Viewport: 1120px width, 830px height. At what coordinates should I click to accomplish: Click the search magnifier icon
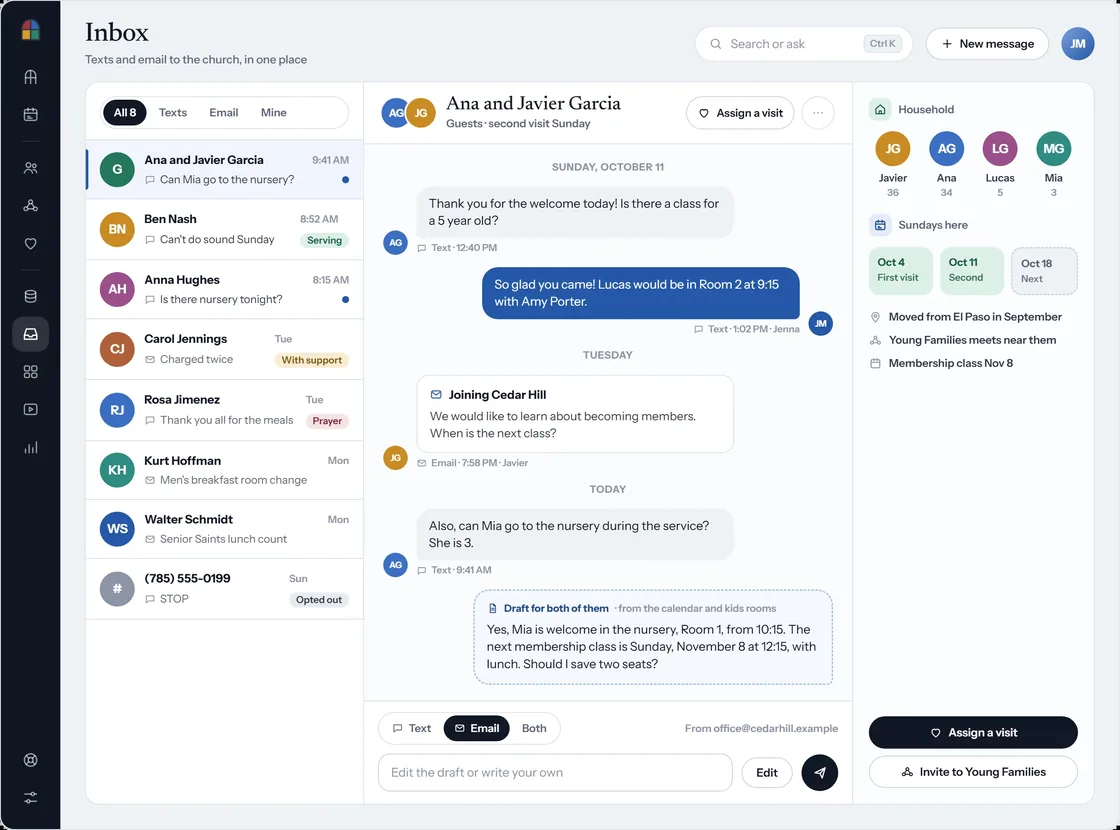(715, 44)
